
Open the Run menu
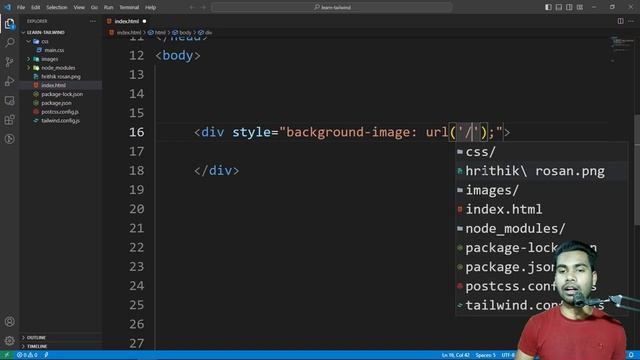[x=108, y=7]
